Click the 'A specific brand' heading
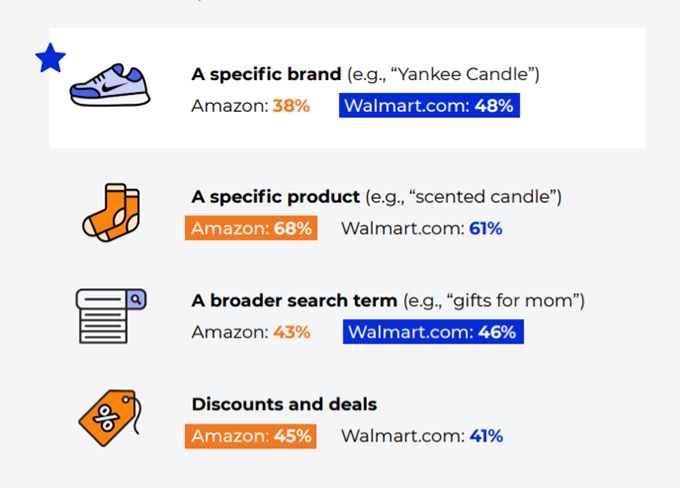Screen dimensions: 680x488 coord(266,74)
